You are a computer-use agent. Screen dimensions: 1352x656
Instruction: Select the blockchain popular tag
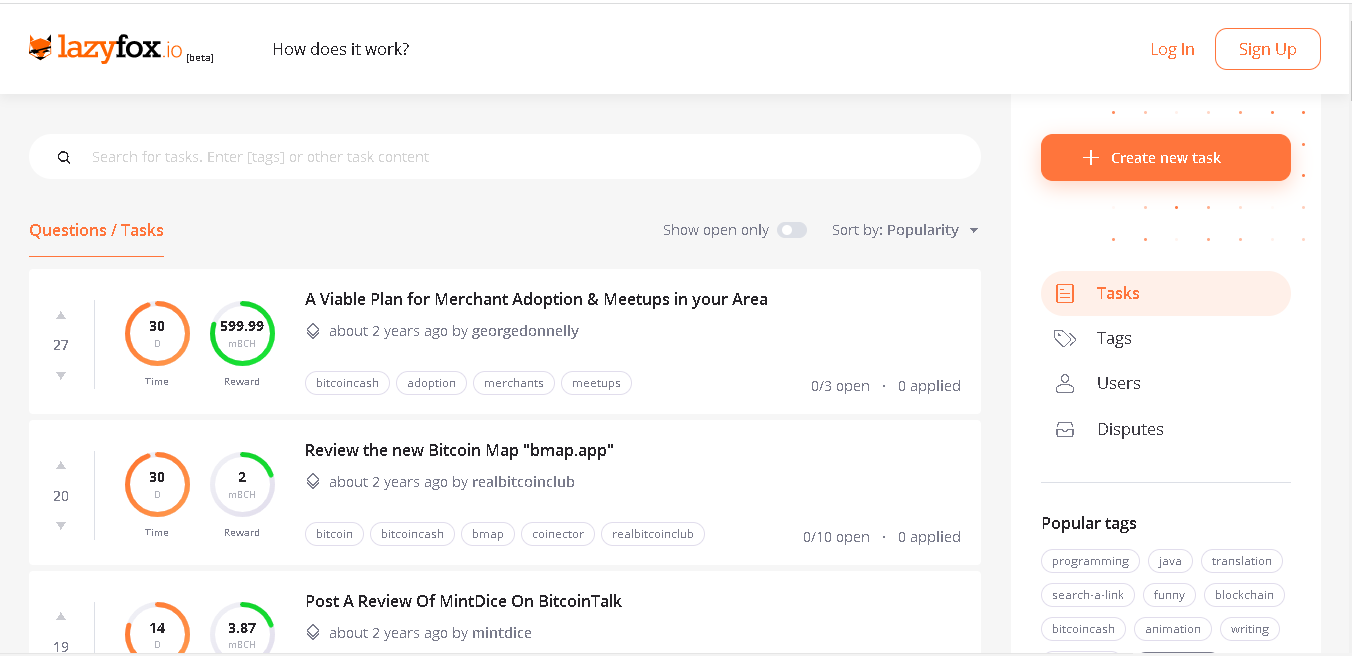[1244, 595]
